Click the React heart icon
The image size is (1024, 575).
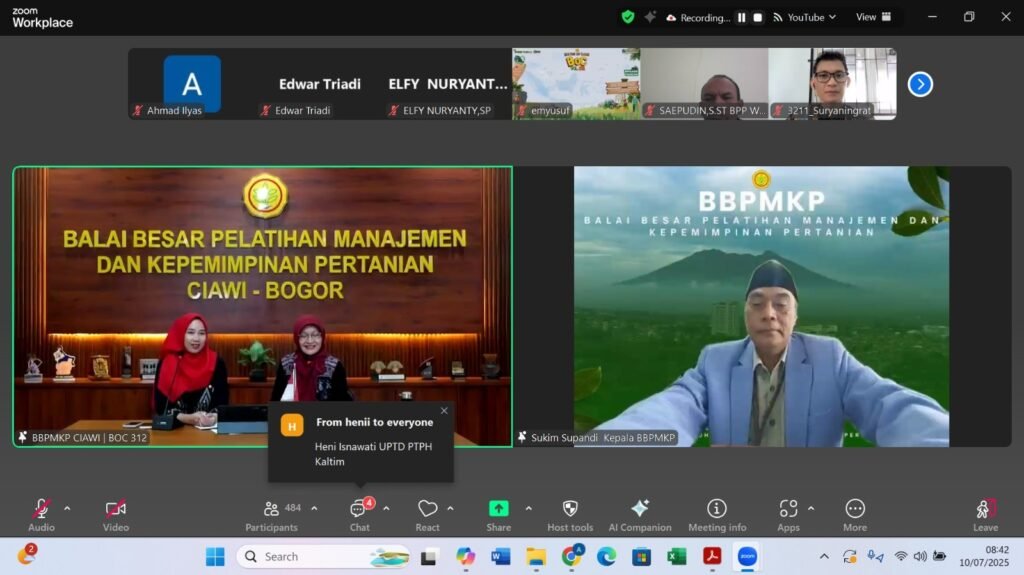tap(427, 509)
